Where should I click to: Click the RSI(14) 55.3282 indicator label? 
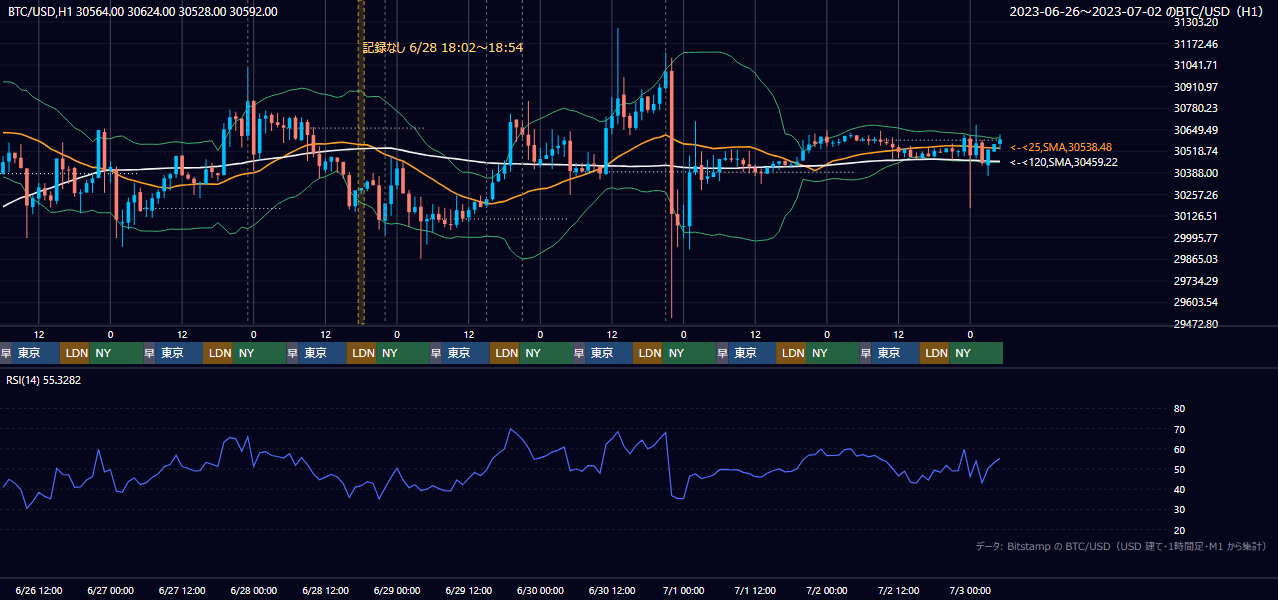click(x=44, y=380)
